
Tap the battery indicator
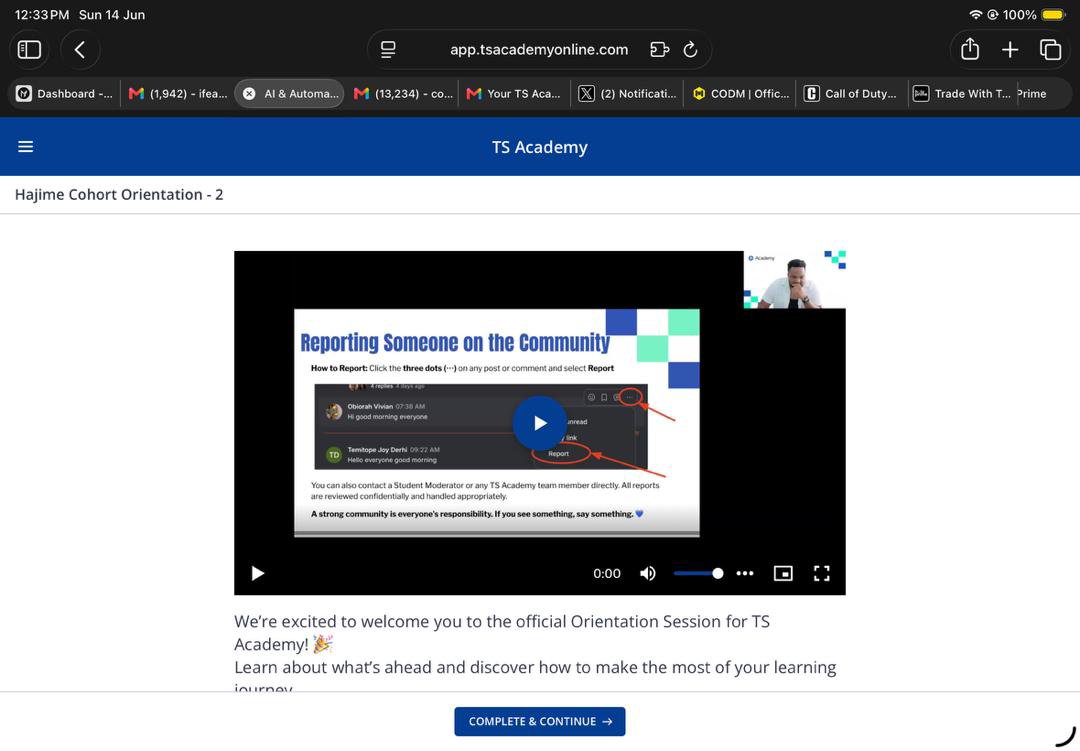tap(1053, 14)
